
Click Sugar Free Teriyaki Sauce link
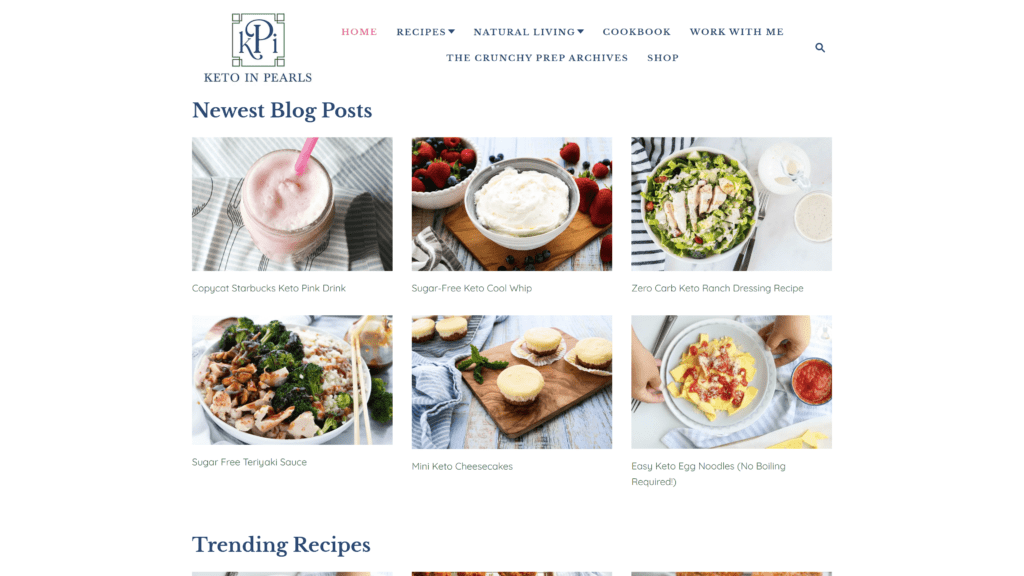249,462
